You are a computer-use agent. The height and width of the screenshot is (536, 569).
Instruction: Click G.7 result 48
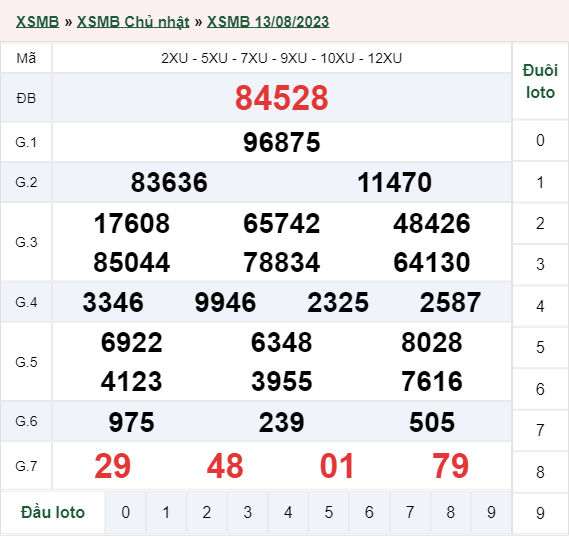pos(225,466)
